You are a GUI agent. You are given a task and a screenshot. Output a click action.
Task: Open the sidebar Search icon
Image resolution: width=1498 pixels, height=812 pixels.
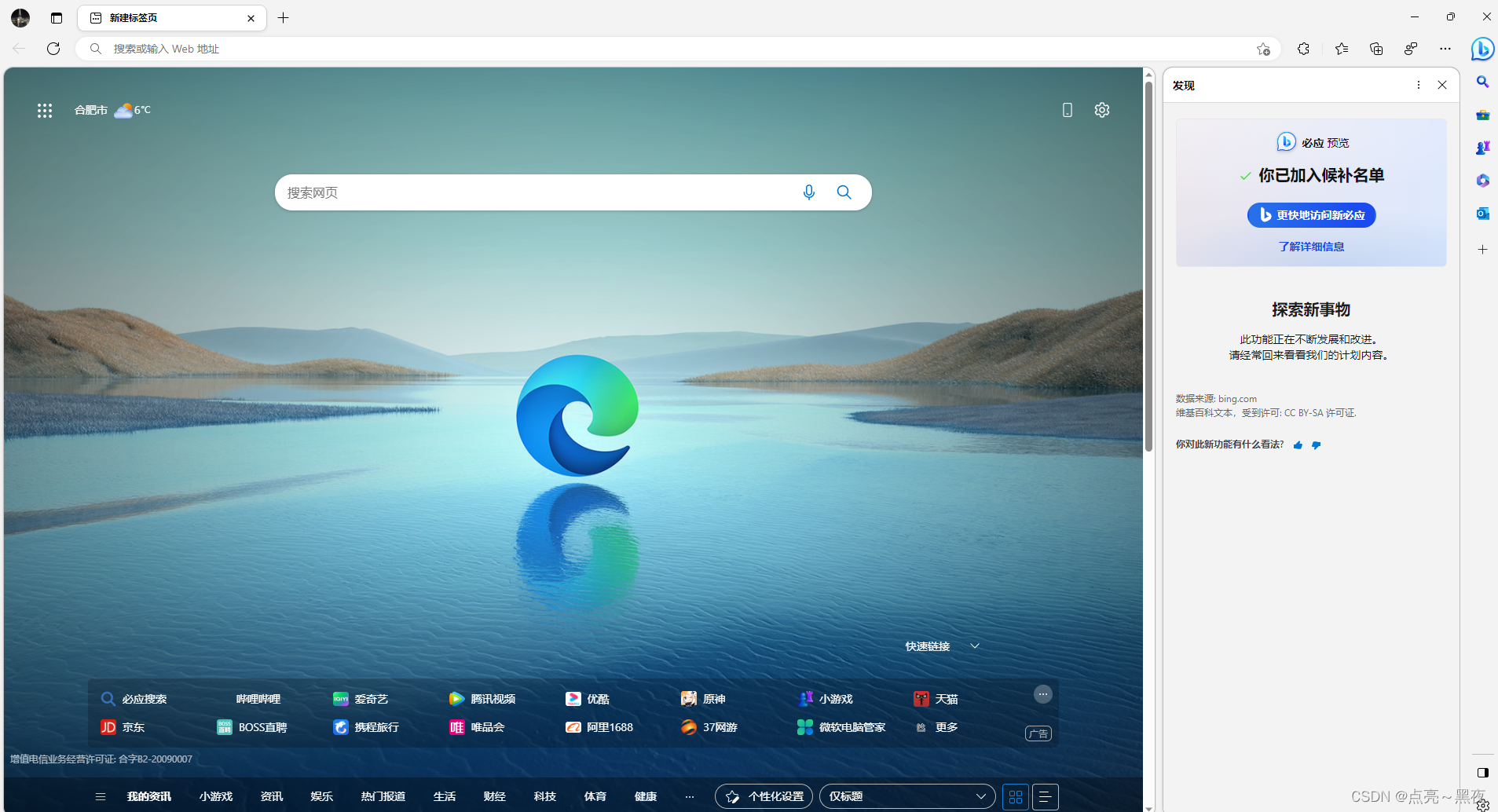click(x=1482, y=82)
